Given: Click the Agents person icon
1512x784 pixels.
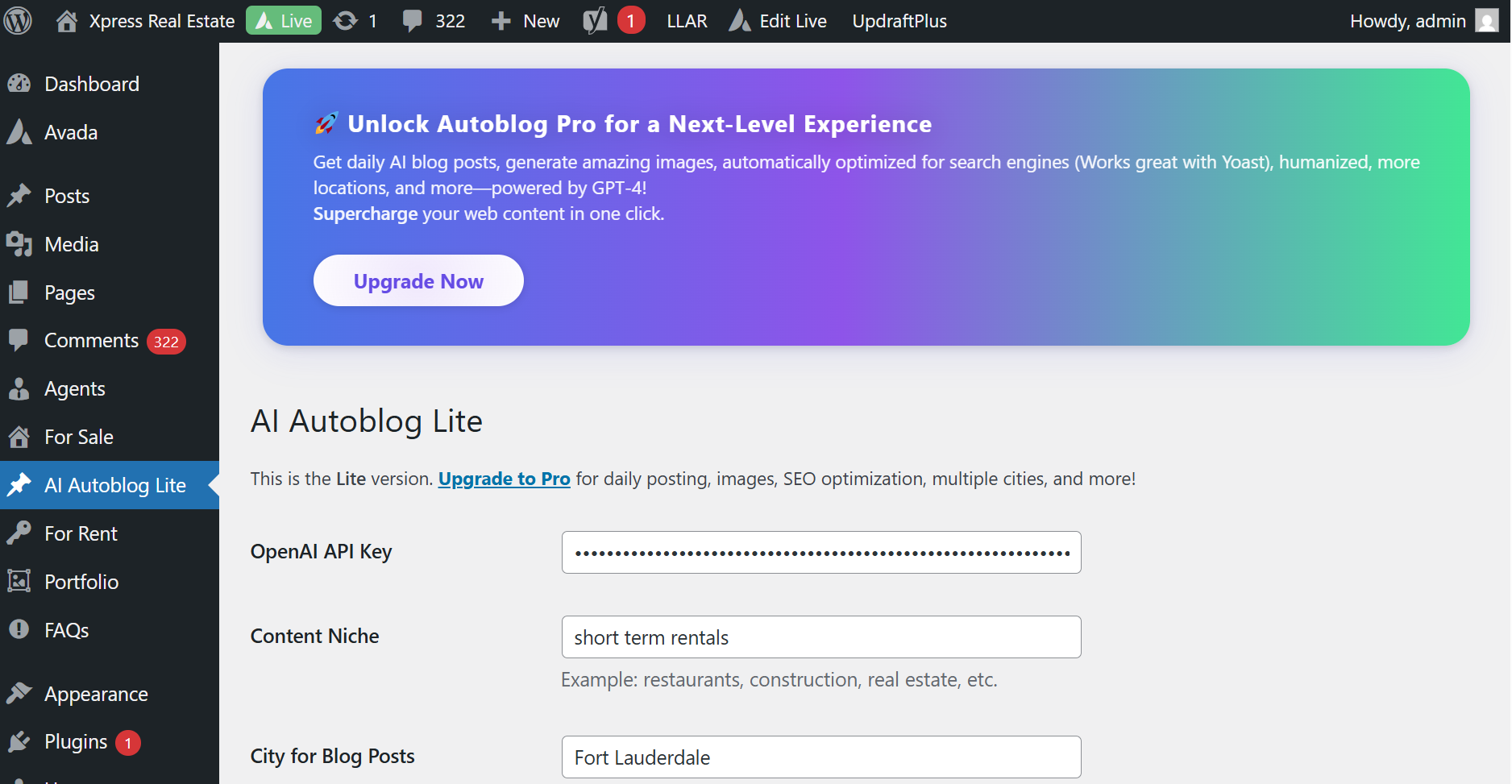Looking at the screenshot, I should tap(19, 389).
